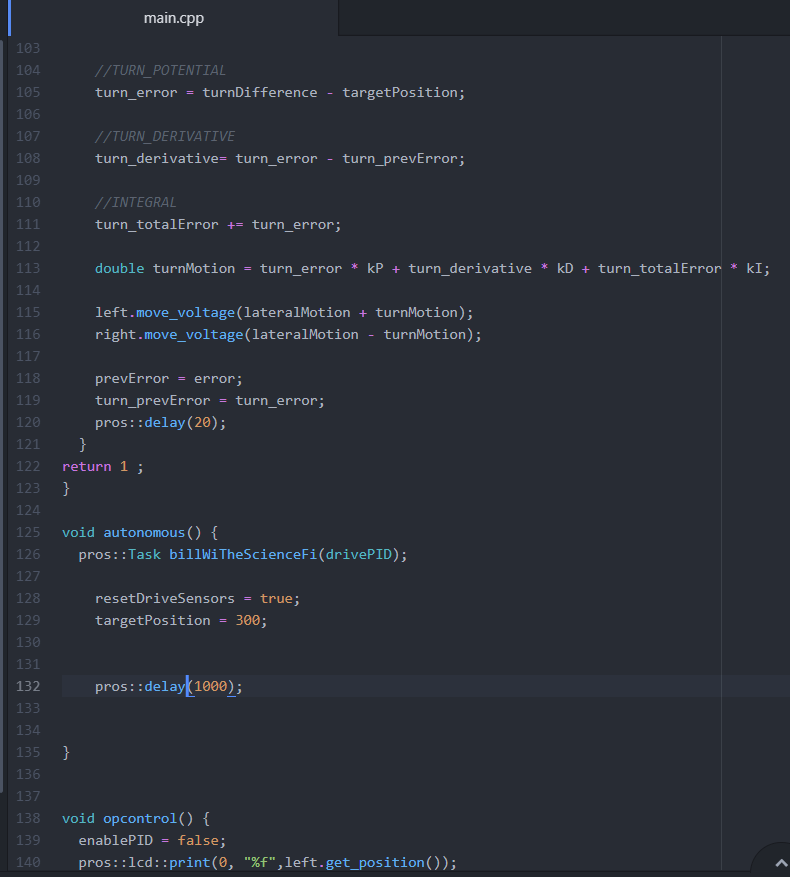Click line number 125 in gutter
The image size is (790, 877).
(x=28, y=532)
